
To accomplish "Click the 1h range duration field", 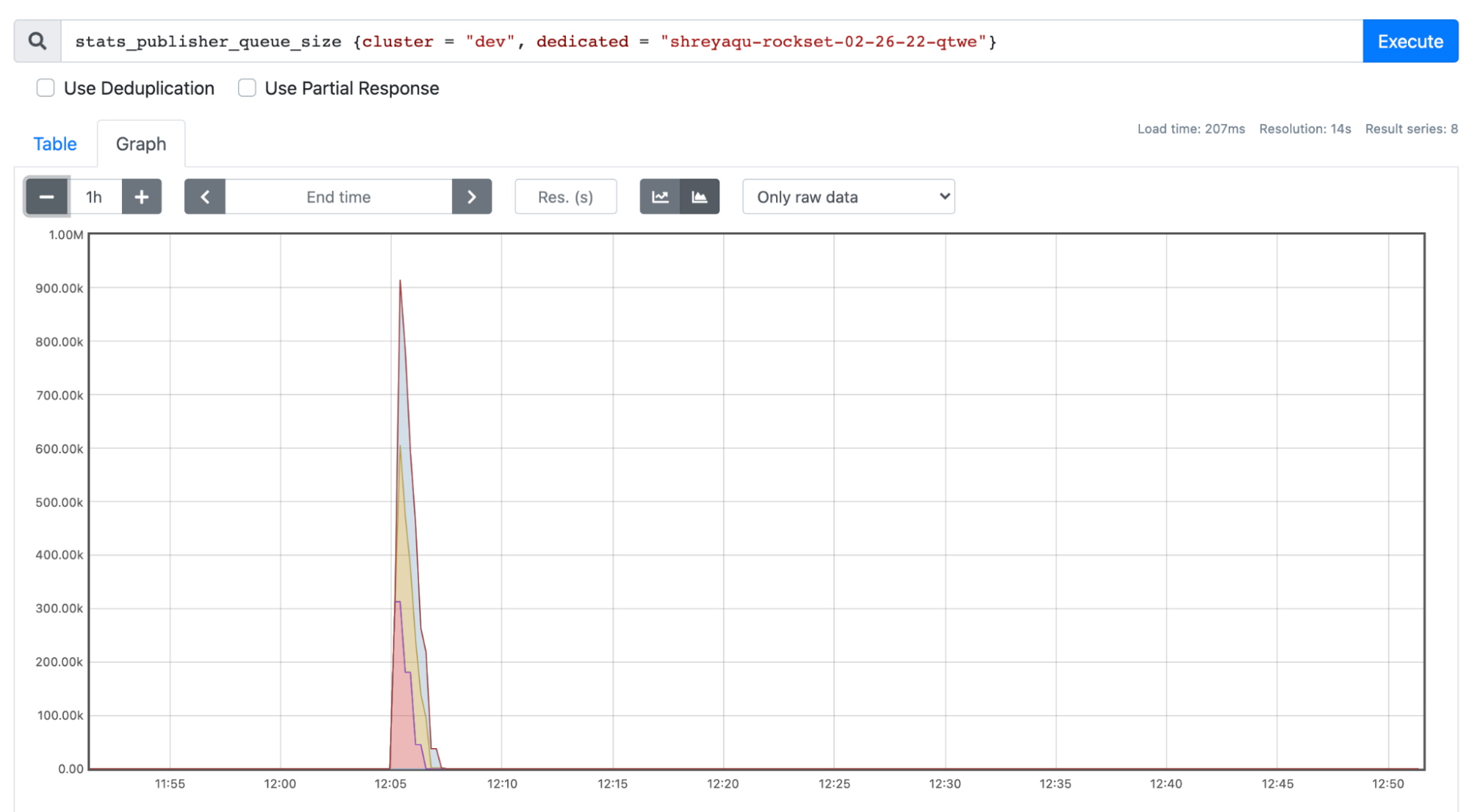I will [x=95, y=197].
